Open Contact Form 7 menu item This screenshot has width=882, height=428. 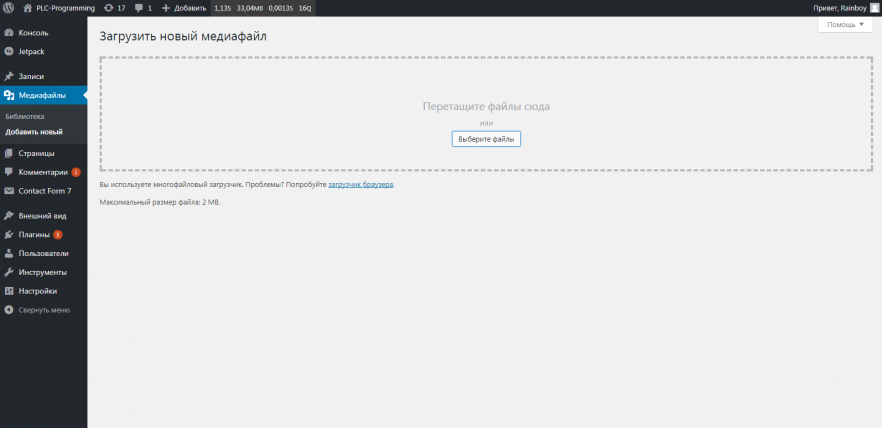44,190
